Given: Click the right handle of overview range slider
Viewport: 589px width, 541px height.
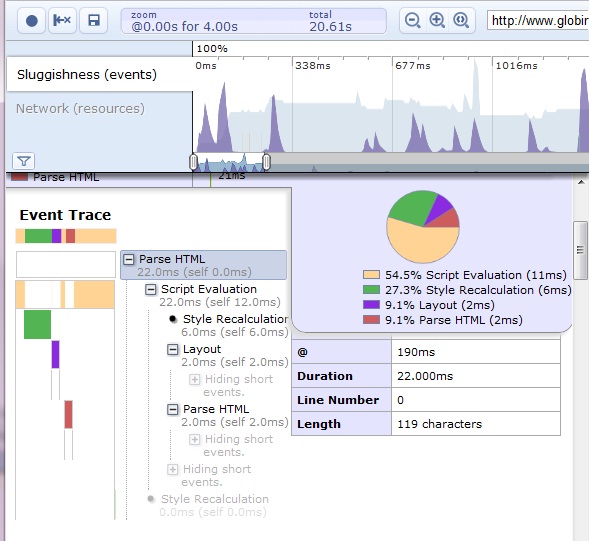Looking at the screenshot, I should coord(266,162).
